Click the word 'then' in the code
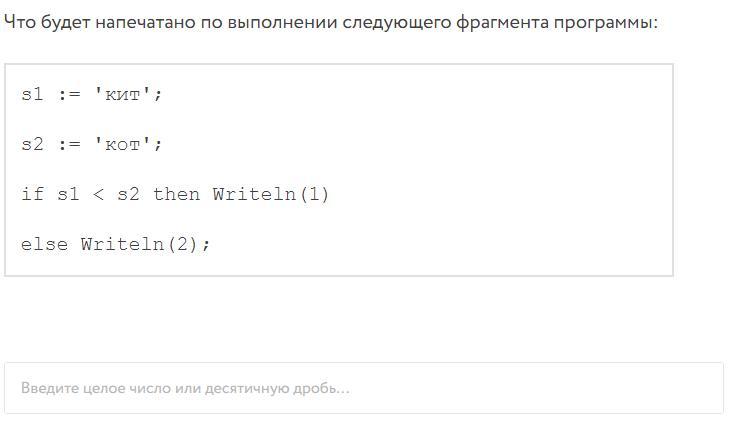 [x=176, y=194]
